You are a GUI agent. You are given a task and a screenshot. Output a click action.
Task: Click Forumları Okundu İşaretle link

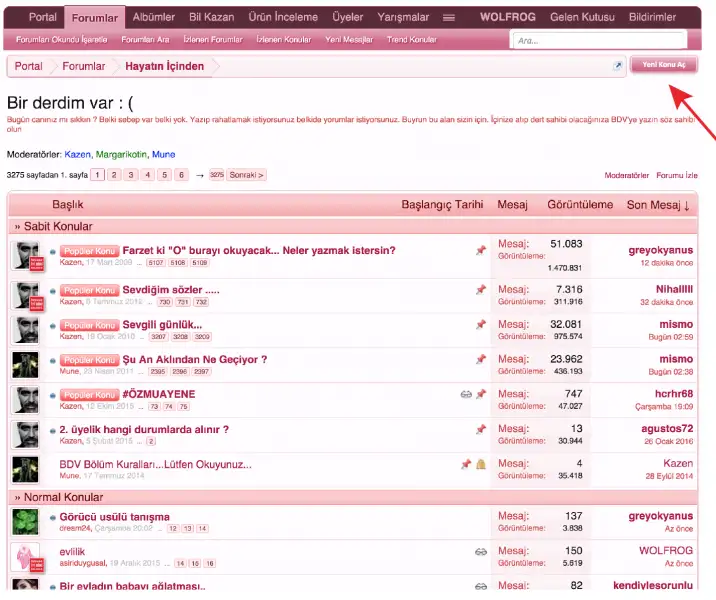pyautogui.click(x=62, y=40)
